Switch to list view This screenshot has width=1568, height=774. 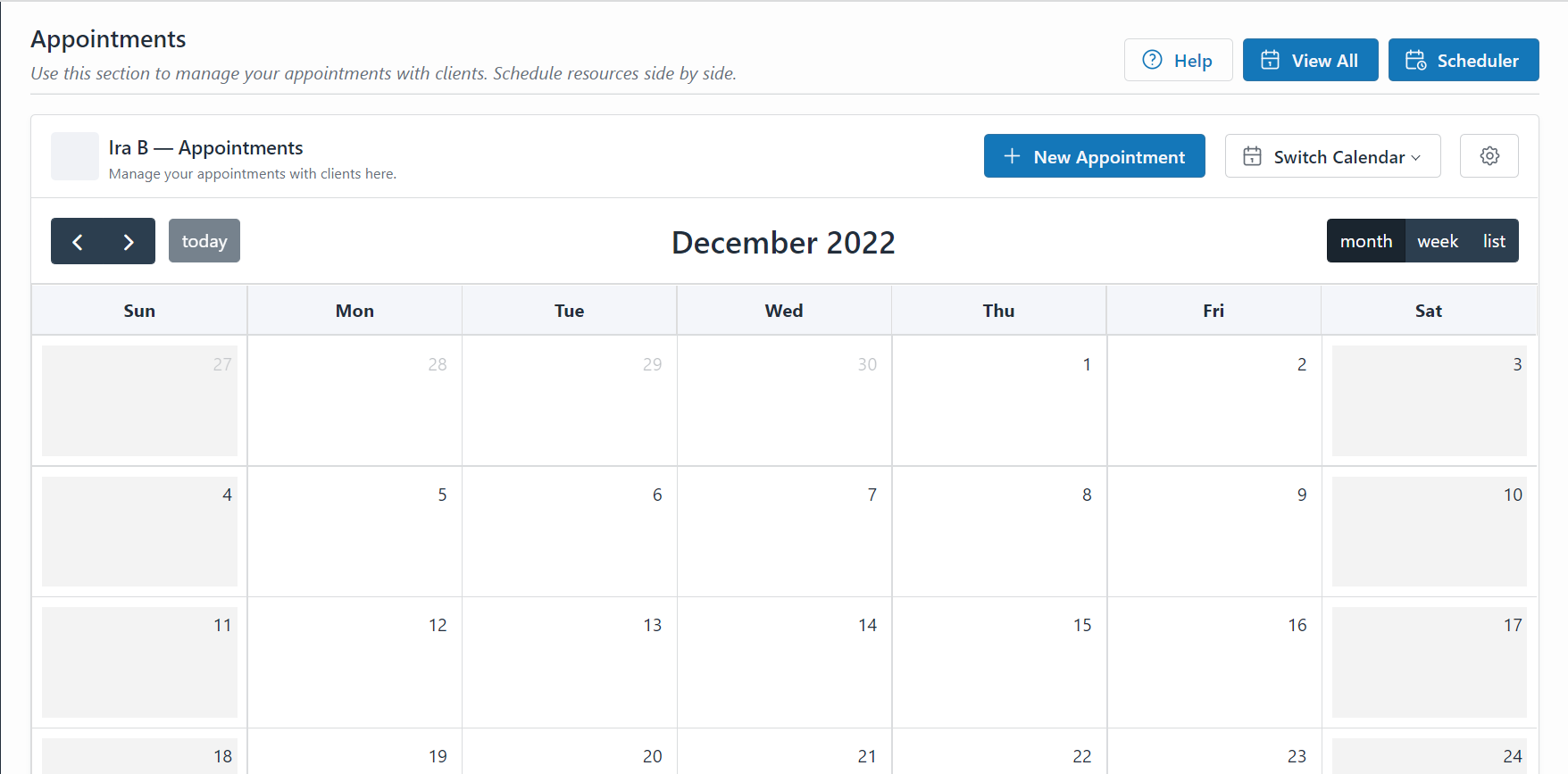click(x=1493, y=240)
